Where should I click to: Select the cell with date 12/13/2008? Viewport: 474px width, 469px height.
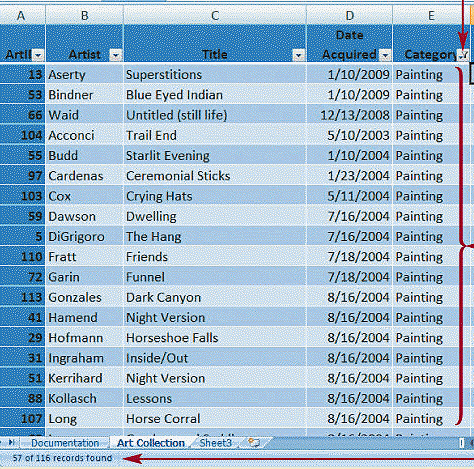pyautogui.click(x=349, y=115)
